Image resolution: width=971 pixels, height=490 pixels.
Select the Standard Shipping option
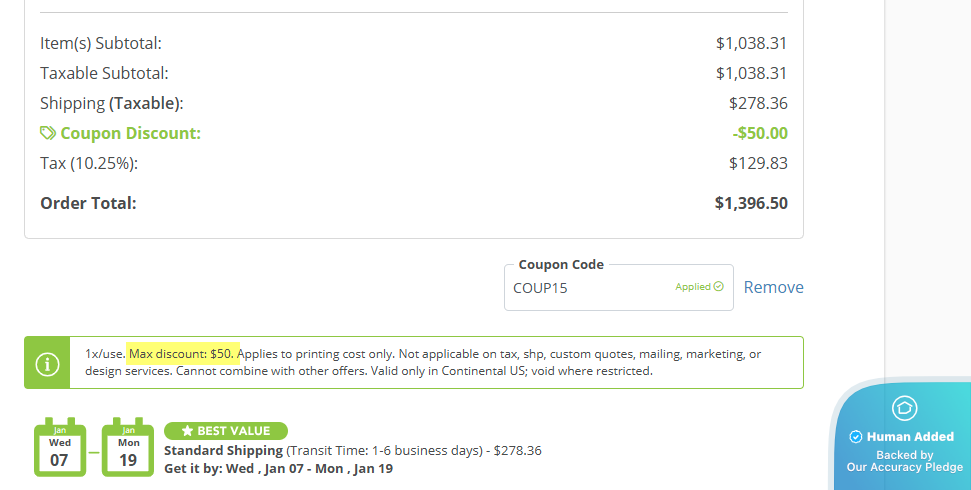click(x=223, y=450)
